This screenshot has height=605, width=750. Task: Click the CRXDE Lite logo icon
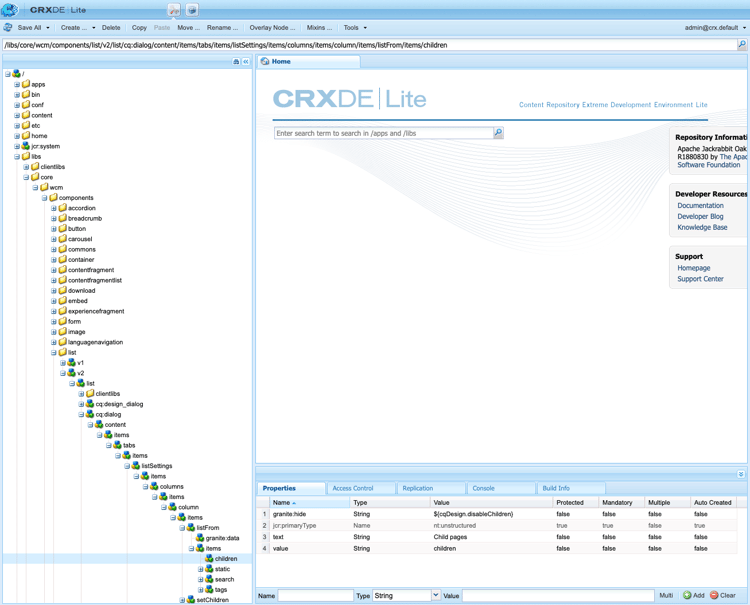[x=9, y=9]
